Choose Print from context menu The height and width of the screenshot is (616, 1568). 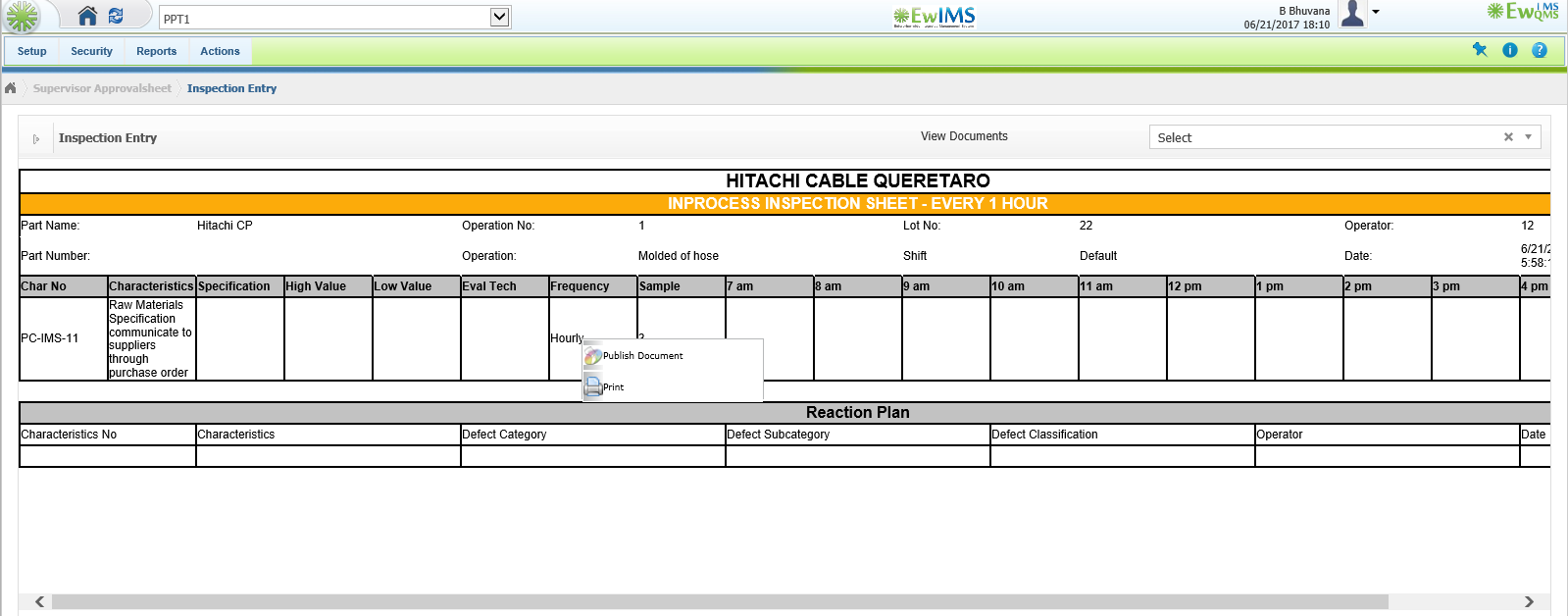[x=673, y=387]
